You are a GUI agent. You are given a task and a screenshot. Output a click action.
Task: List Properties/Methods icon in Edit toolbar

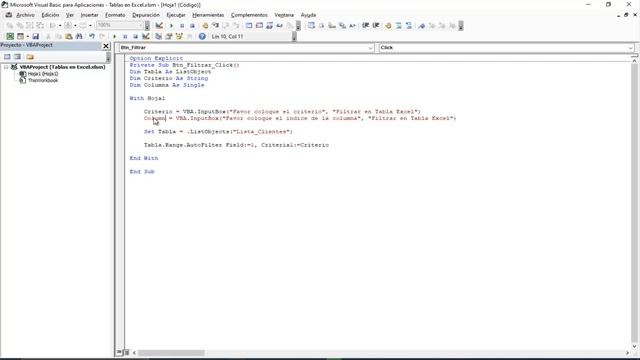pyautogui.click(x=311, y=25)
